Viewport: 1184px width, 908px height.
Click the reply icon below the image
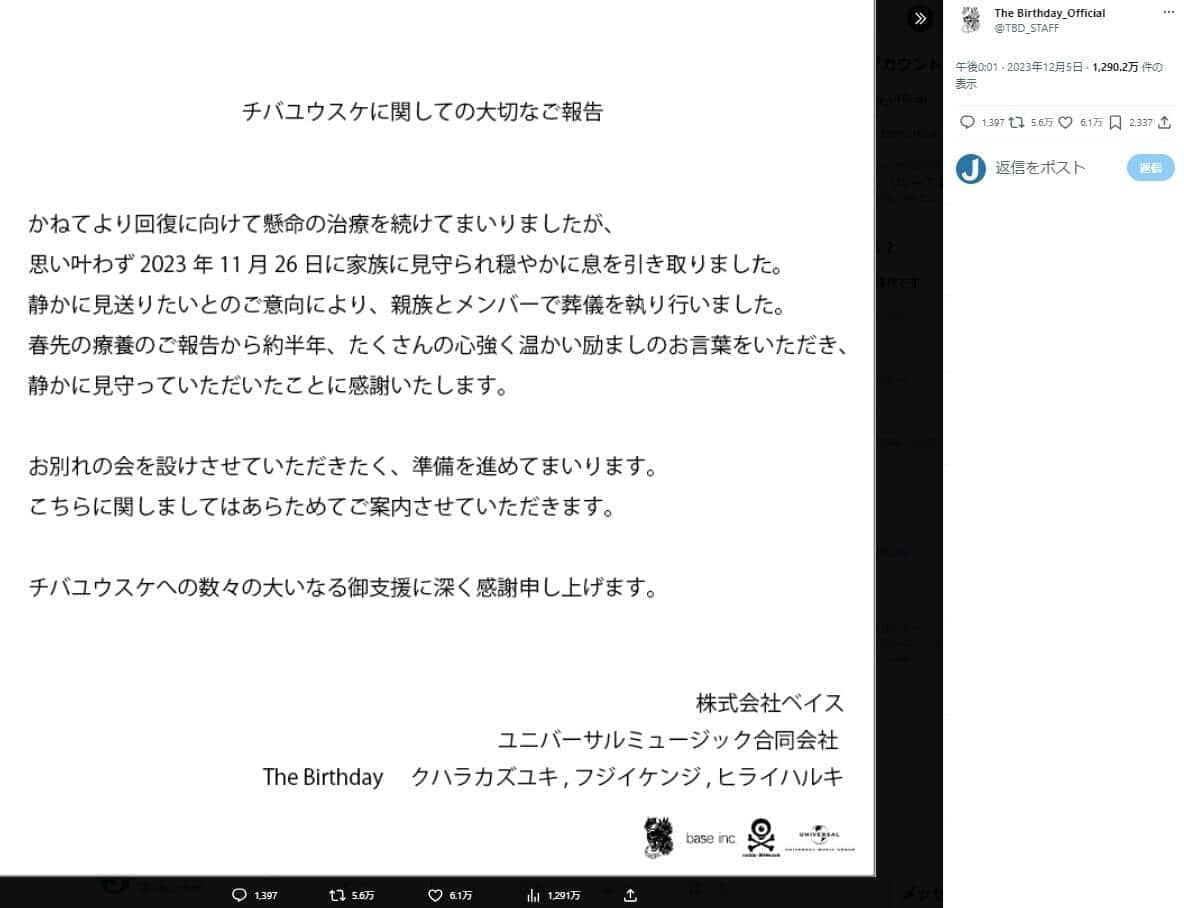(238, 895)
